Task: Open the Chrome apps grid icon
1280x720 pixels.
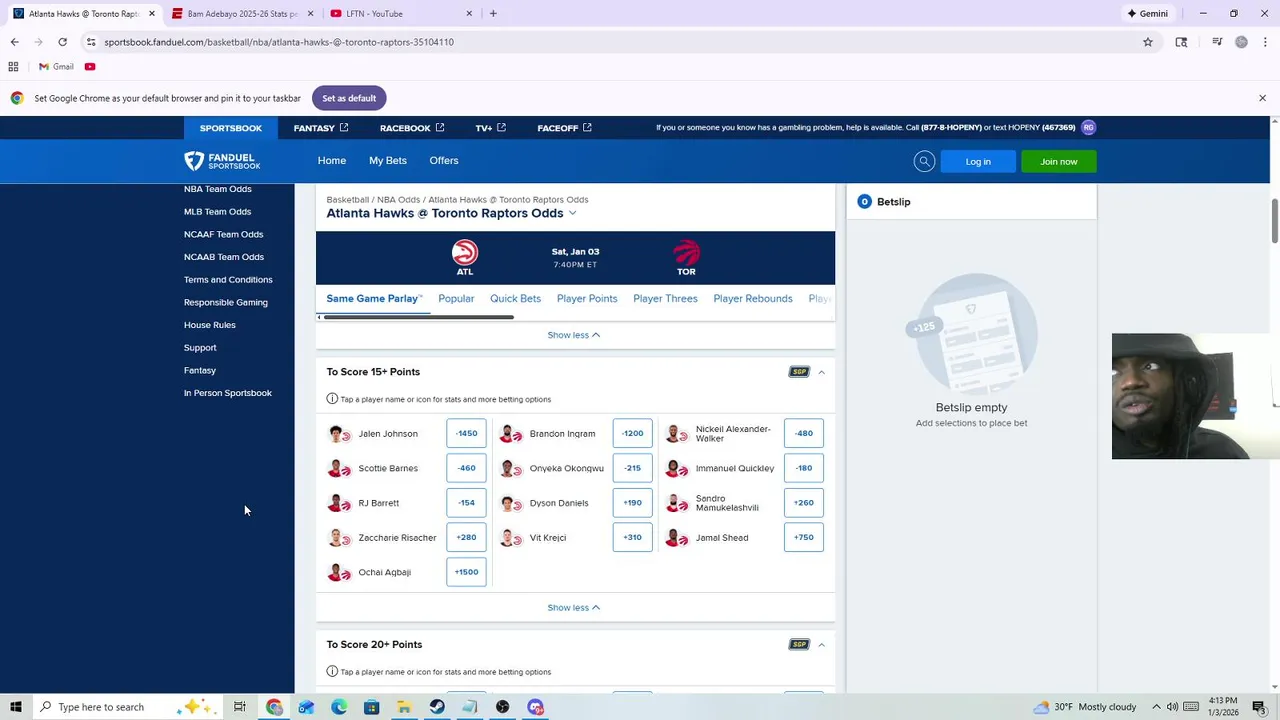Action: [x=13, y=67]
